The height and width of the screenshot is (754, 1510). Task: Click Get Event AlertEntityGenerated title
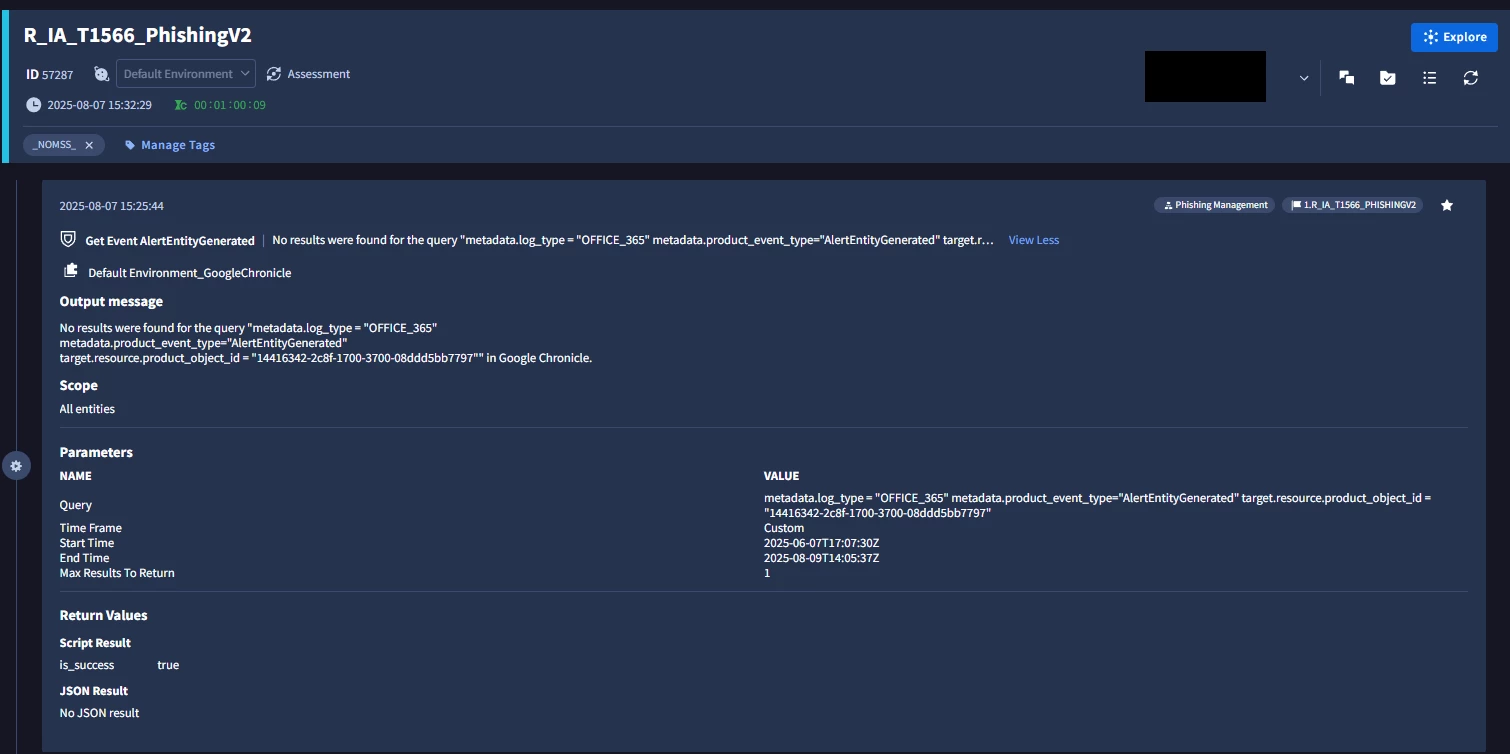coord(170,241)
